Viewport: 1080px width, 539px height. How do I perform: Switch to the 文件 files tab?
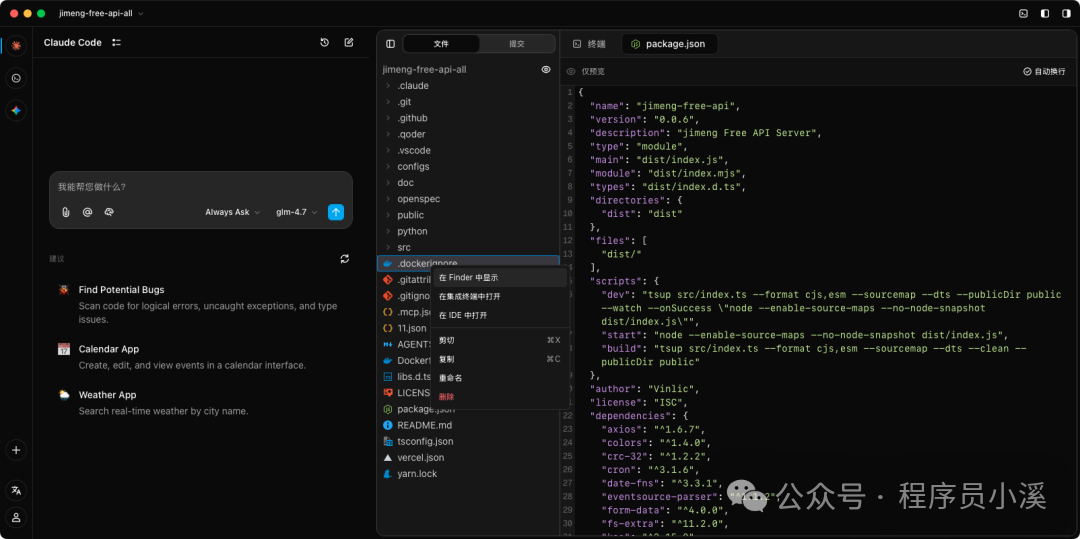point(442,43)
